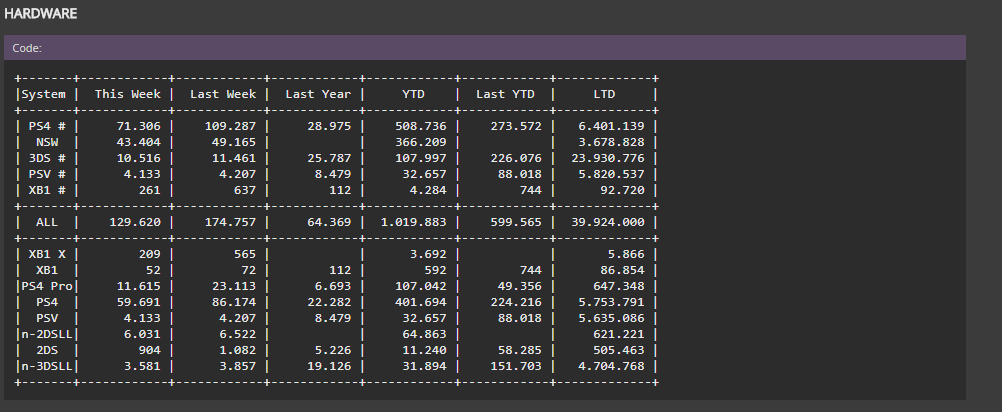The height and width of the screenshot is (412, 1002).
Task: Select ALL YTD total 1.019.883
Action: [413, 222]
